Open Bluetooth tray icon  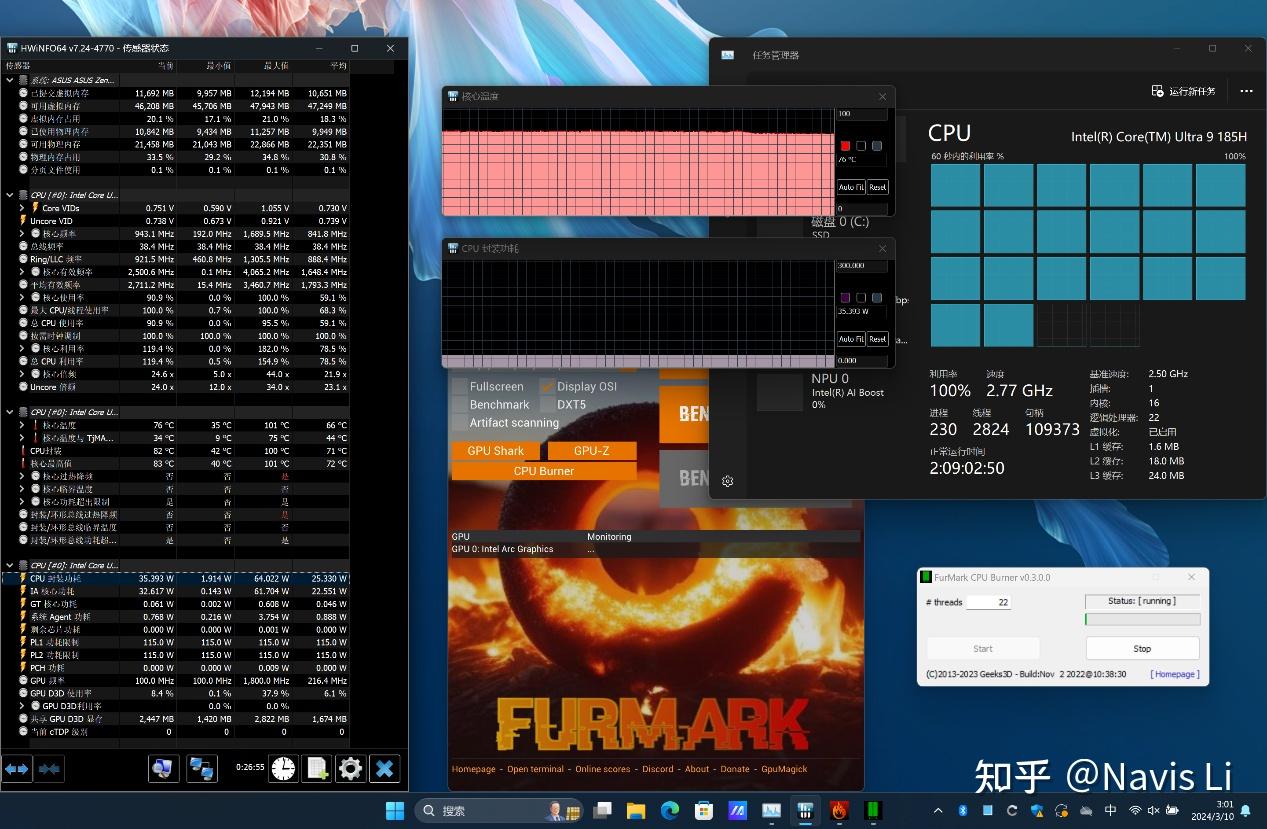pyautogui.click(x=963, y=810)
